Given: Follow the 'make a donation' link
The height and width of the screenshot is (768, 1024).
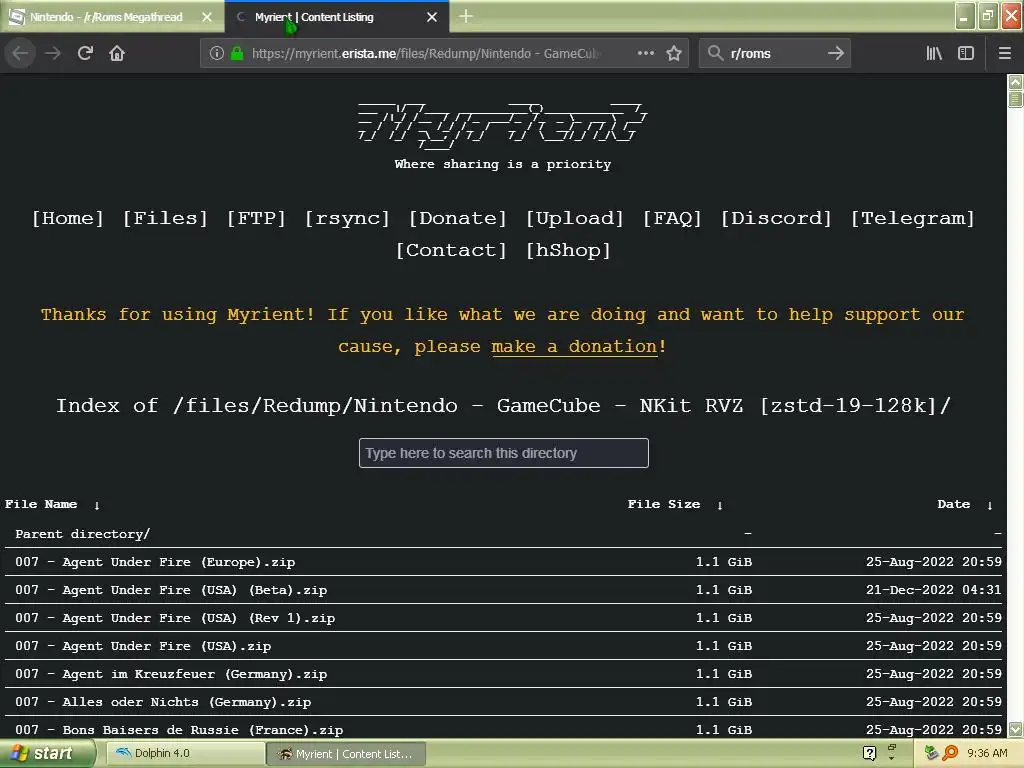Looking at the screenshot, I should (x=574, y=346).
